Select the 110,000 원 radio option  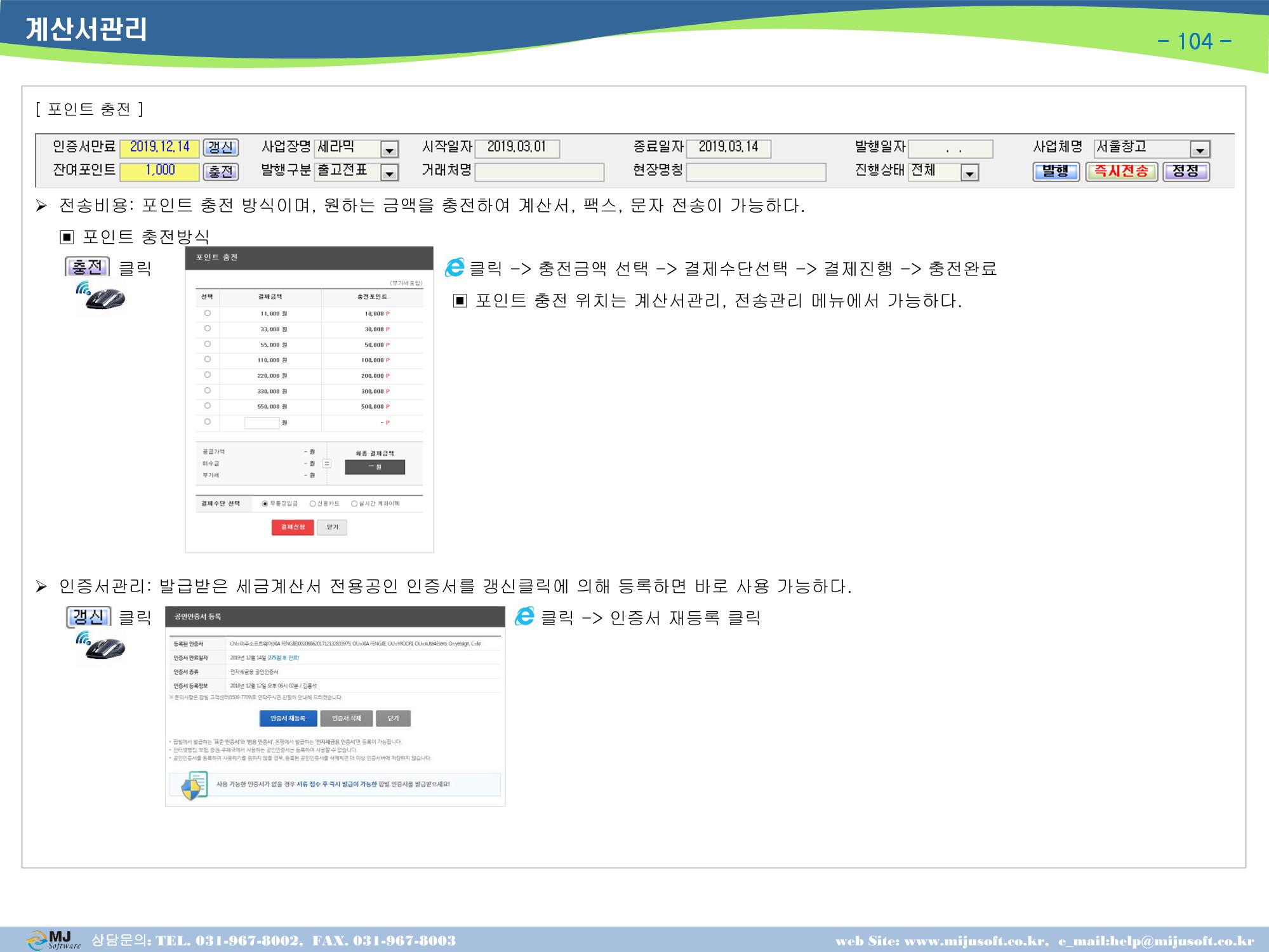point(208,359)
